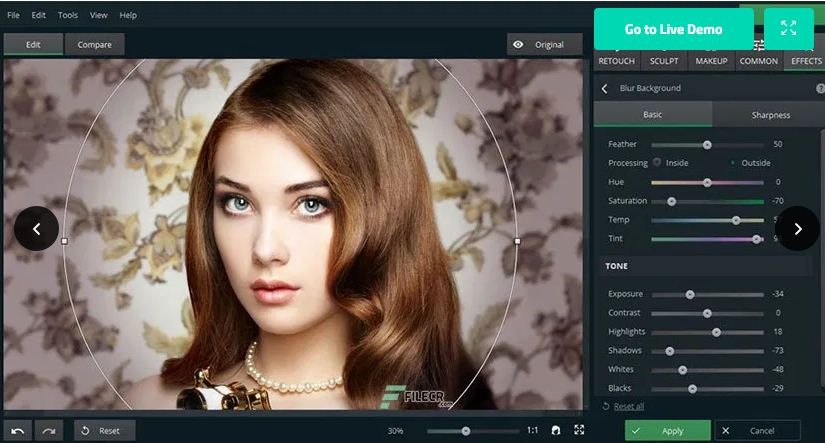
Task: Open the SCULPT tab
Action: tap(664, 61)
